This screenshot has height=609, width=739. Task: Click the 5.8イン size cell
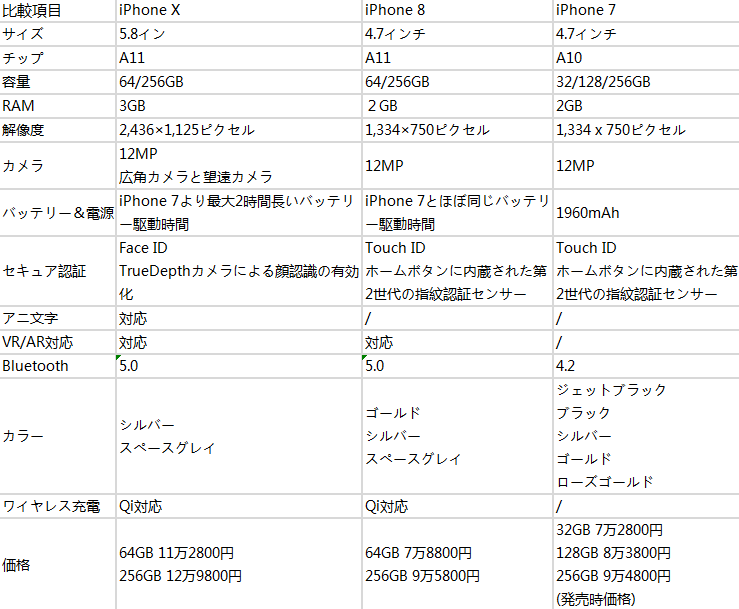click(239, 34)
